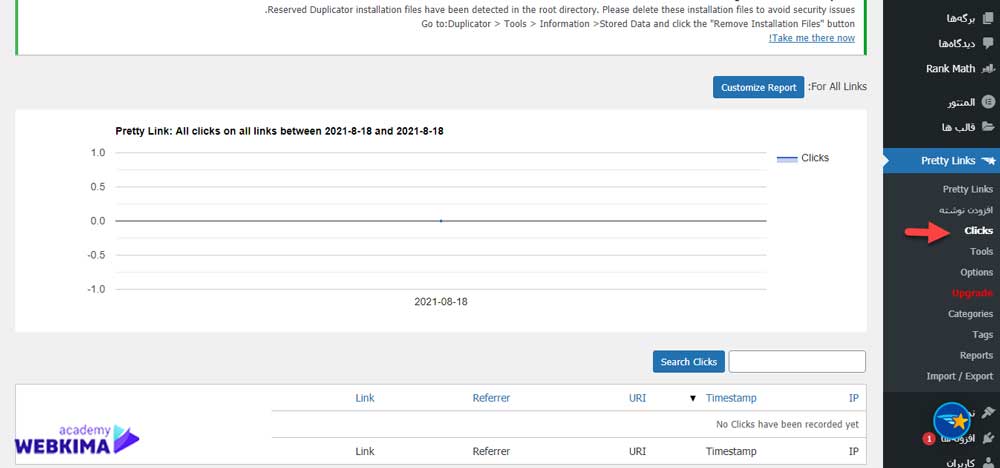
Task: Click the Plugins (افزونه‌ها) plug icon
Action: 988,438
